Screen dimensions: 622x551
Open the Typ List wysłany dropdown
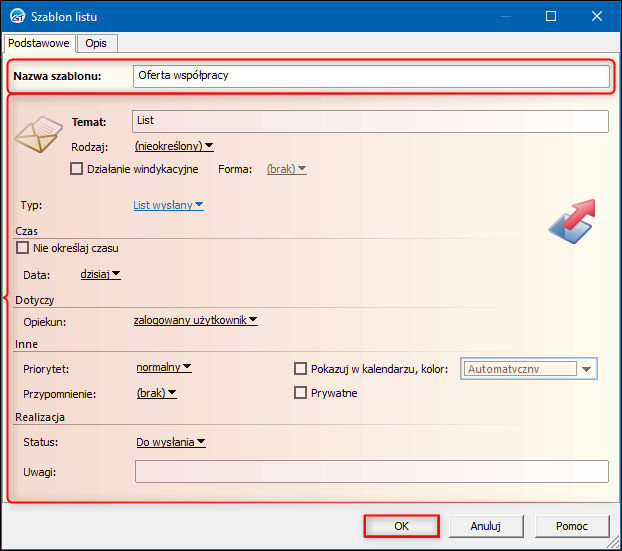168,205
